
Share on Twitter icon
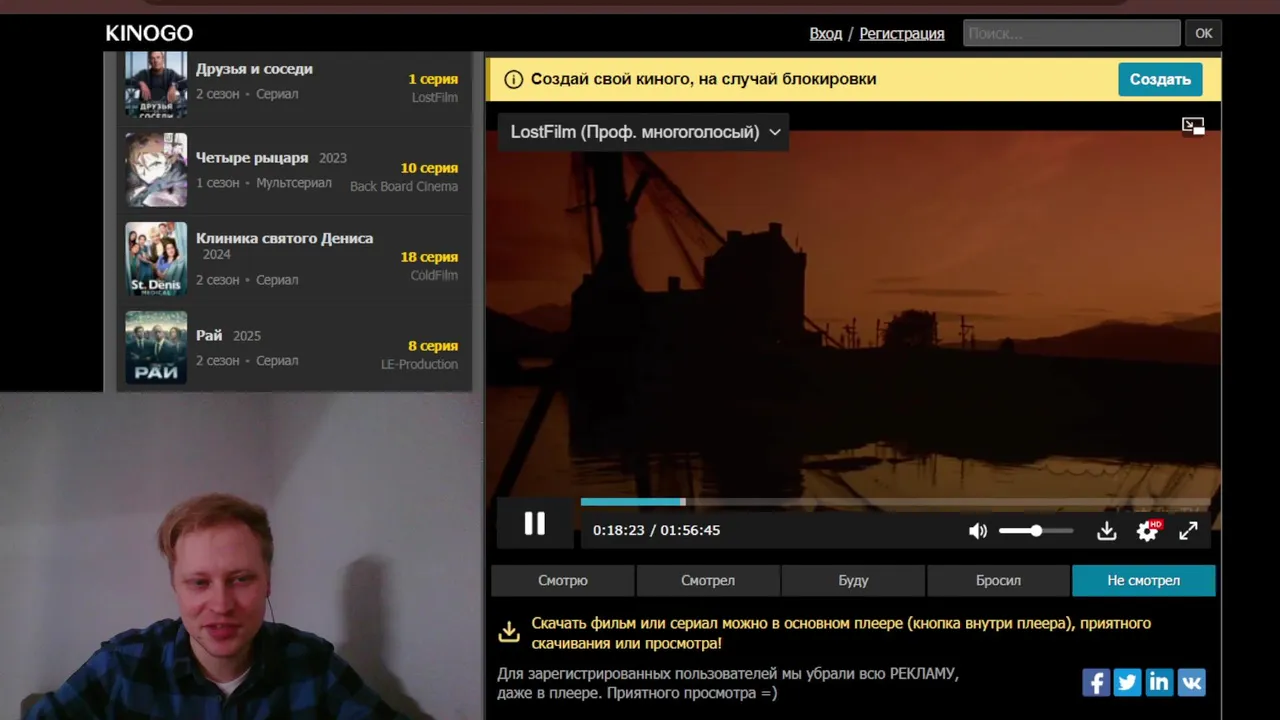[x=1127, y=682]
